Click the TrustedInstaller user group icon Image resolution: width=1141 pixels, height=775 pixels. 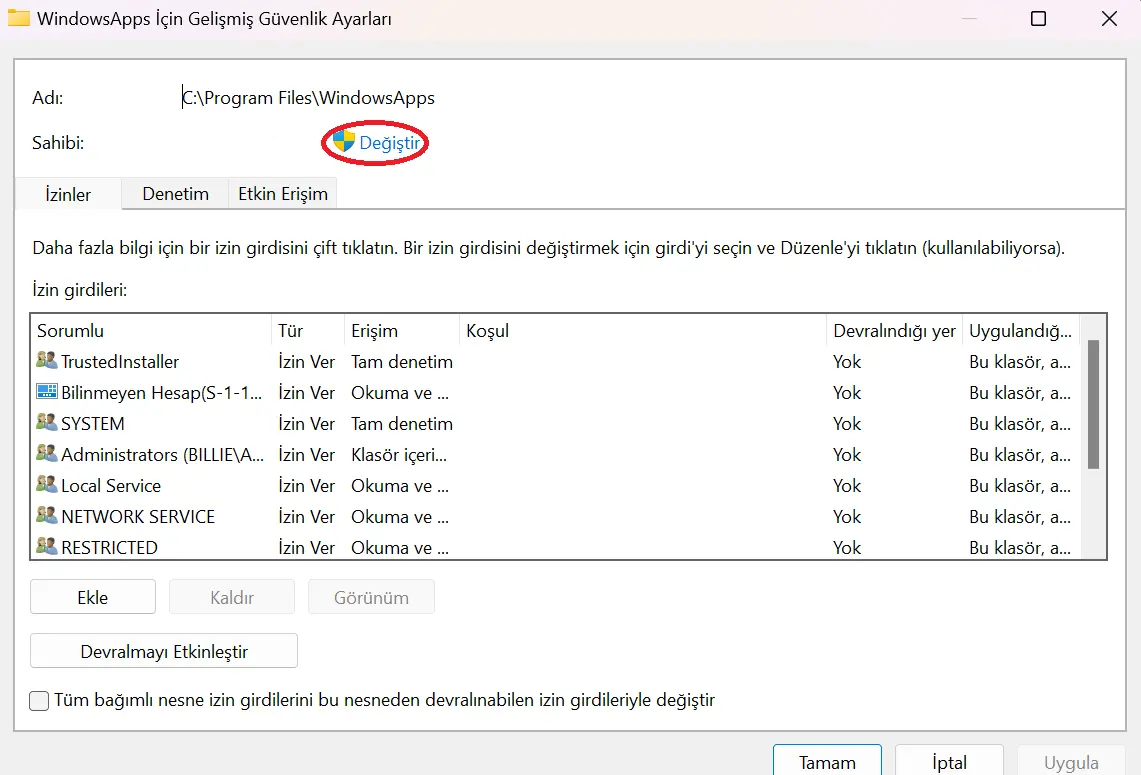(x=47, y=359)
